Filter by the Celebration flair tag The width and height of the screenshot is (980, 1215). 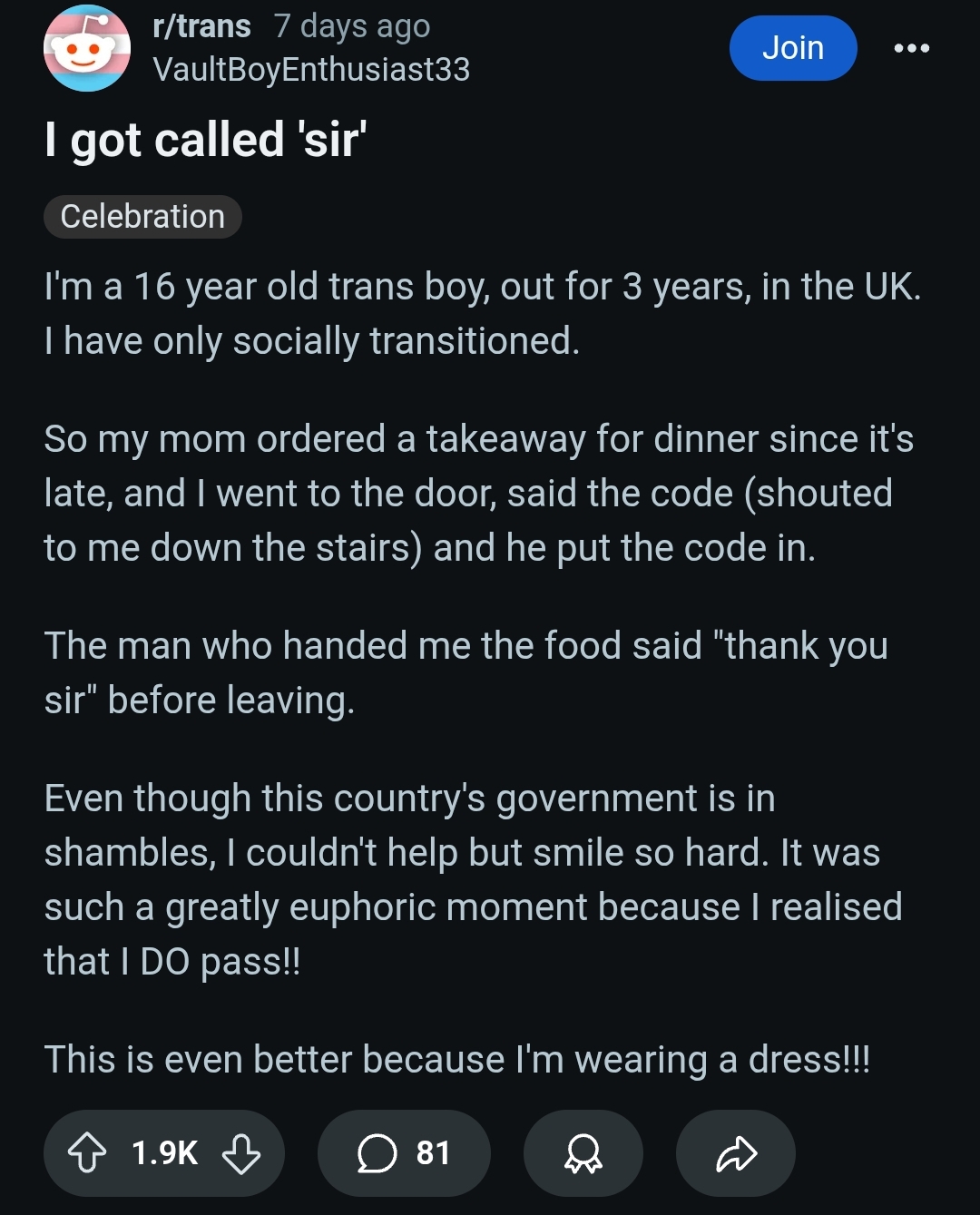tap(142, 217)
